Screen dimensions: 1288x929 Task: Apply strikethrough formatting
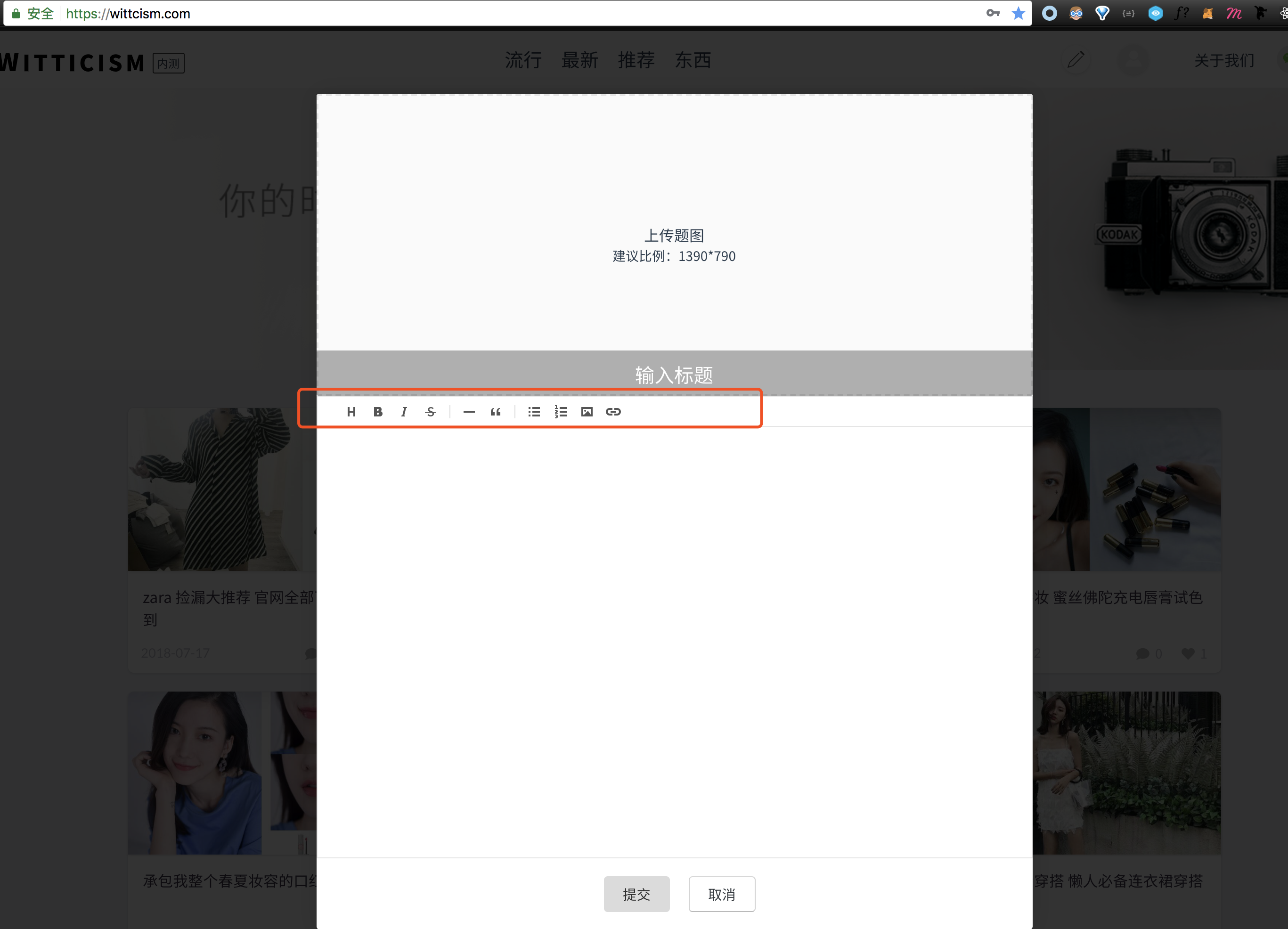431,412
